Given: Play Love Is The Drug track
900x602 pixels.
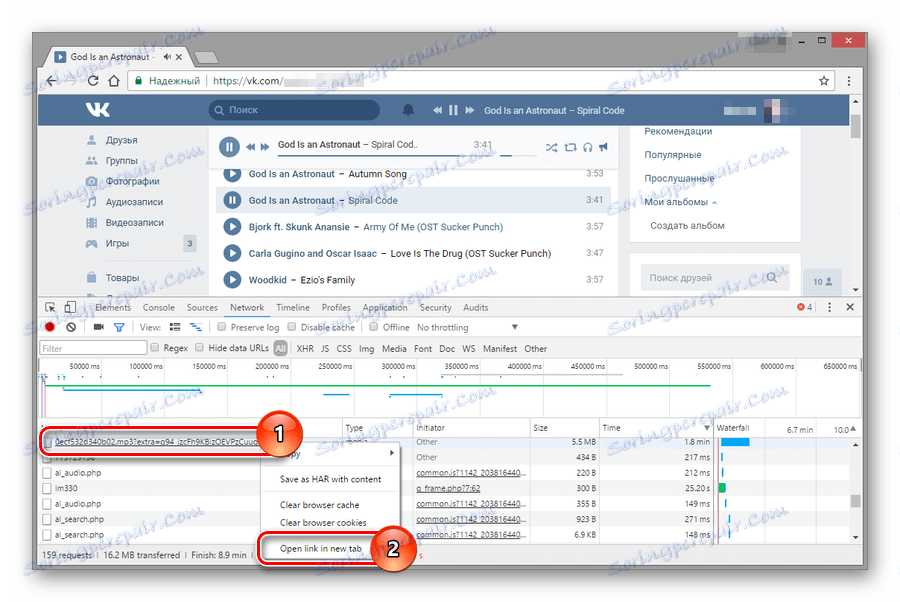Looking at the screenshot, I should pyautogui.click(x=232, y=253).
